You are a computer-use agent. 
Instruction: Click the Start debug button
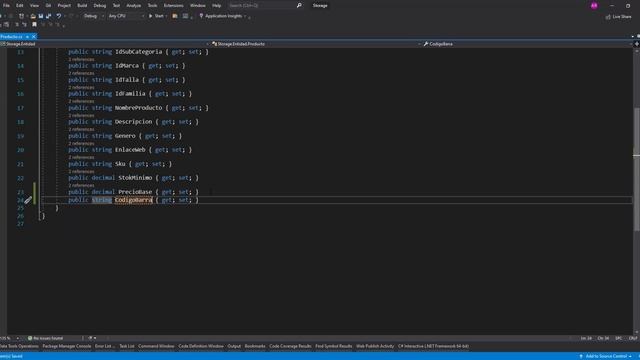[x=157, y=16]
